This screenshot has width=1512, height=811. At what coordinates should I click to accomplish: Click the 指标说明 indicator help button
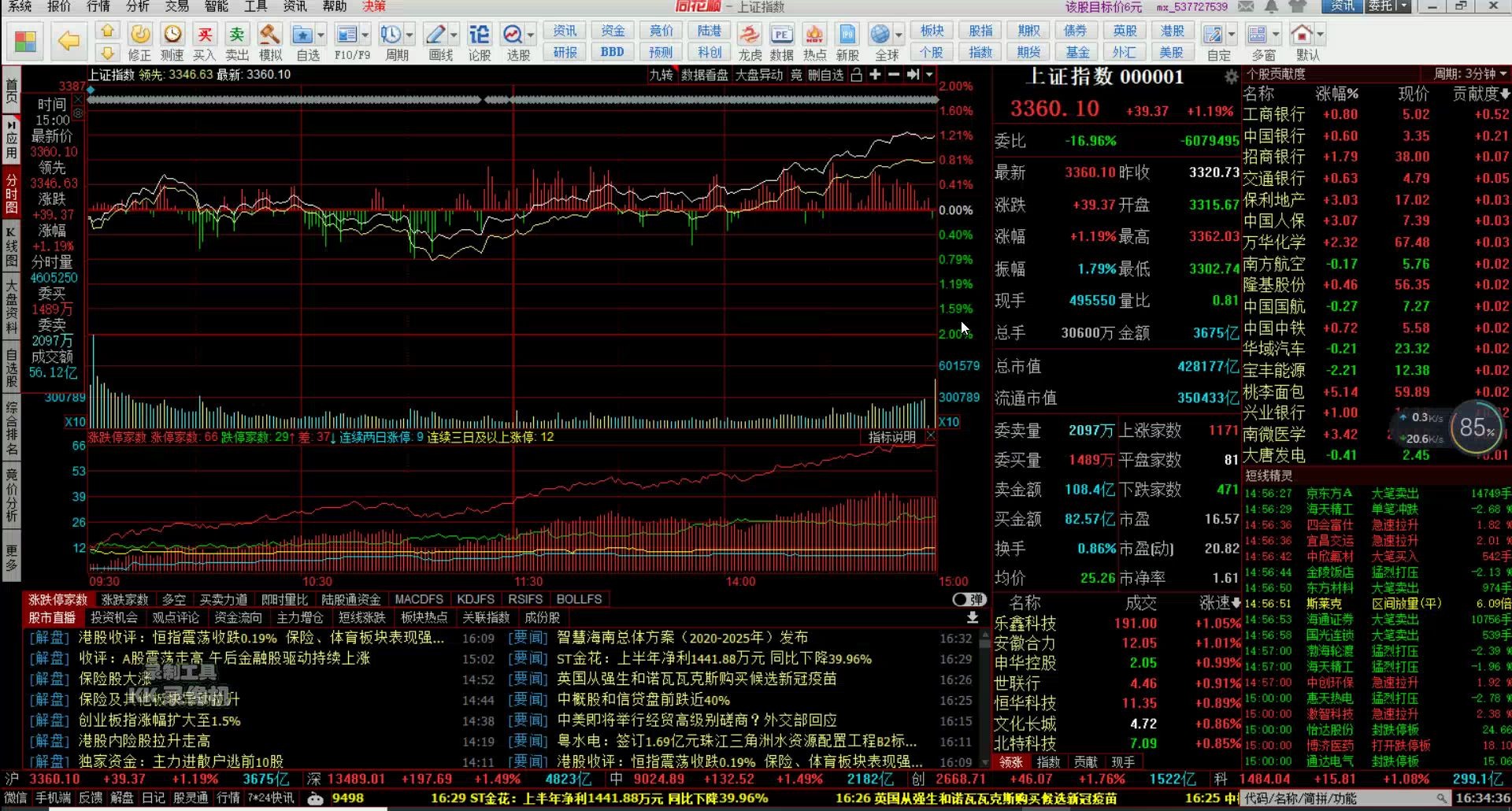[892, 437]
